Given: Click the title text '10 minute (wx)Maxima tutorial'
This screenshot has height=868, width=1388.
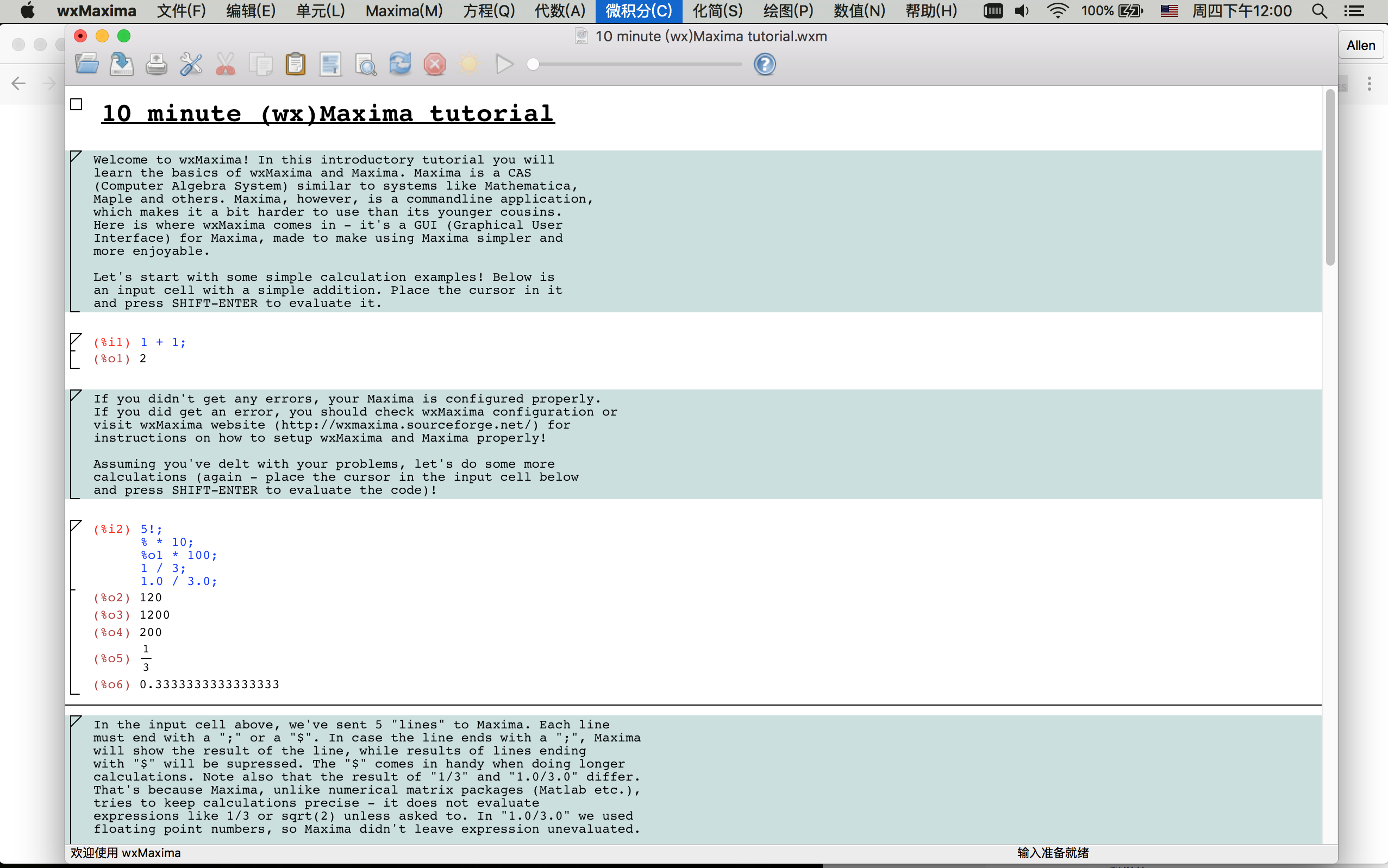Looking at the screenshot, I should point(327,114).
